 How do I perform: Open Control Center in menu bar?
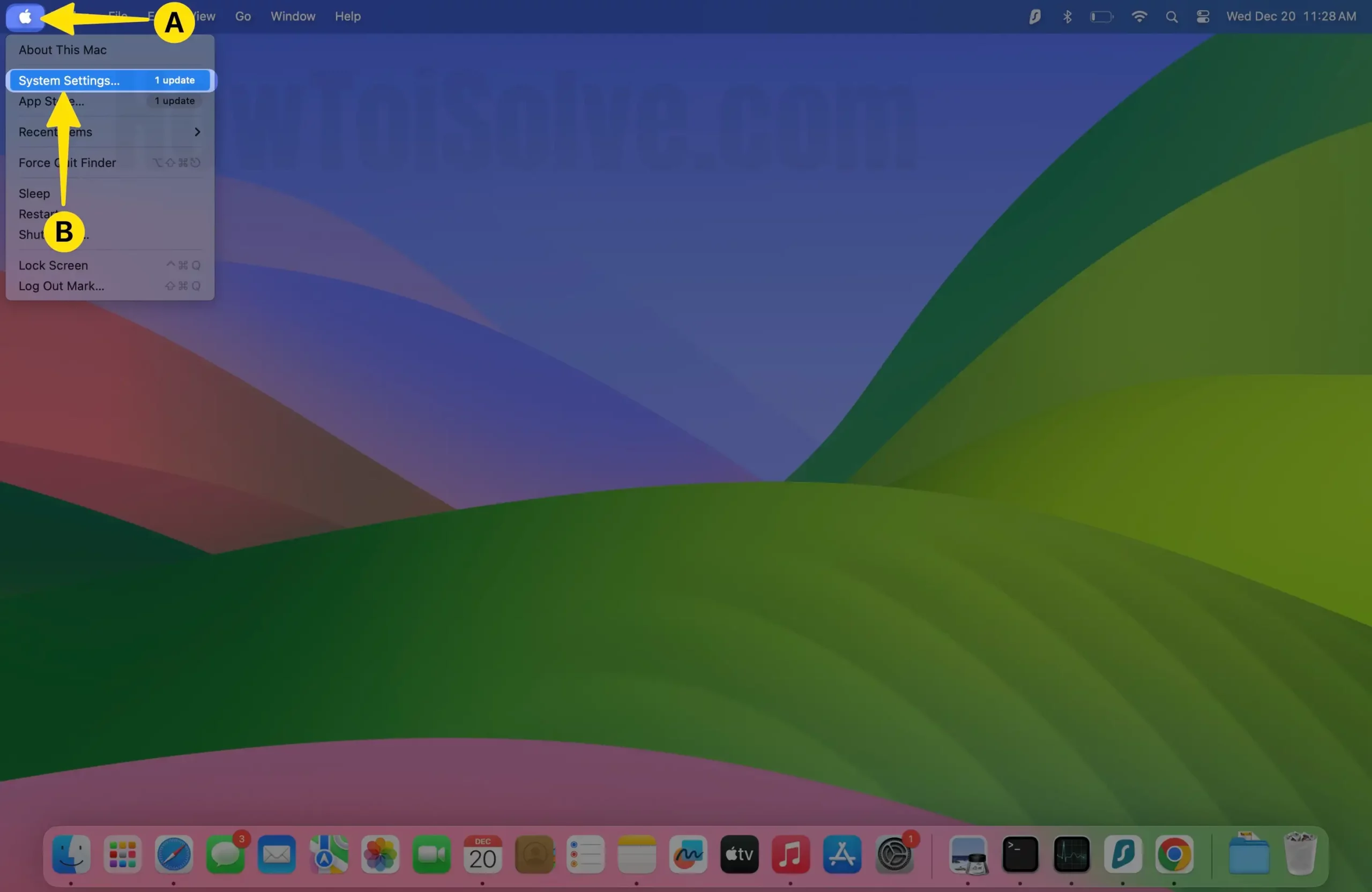[x=1203, y=17]
